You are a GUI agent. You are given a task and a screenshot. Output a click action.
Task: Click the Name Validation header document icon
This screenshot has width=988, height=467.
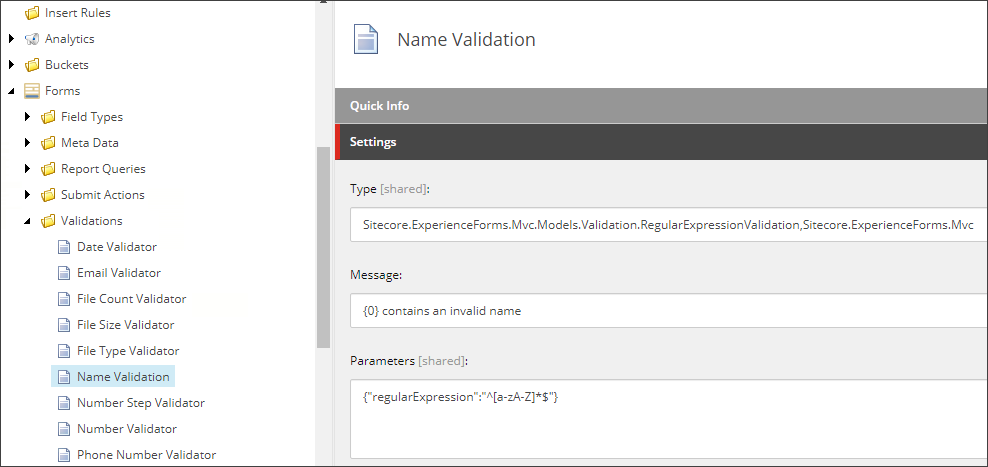pyautogui.click(x=366, y=39)
